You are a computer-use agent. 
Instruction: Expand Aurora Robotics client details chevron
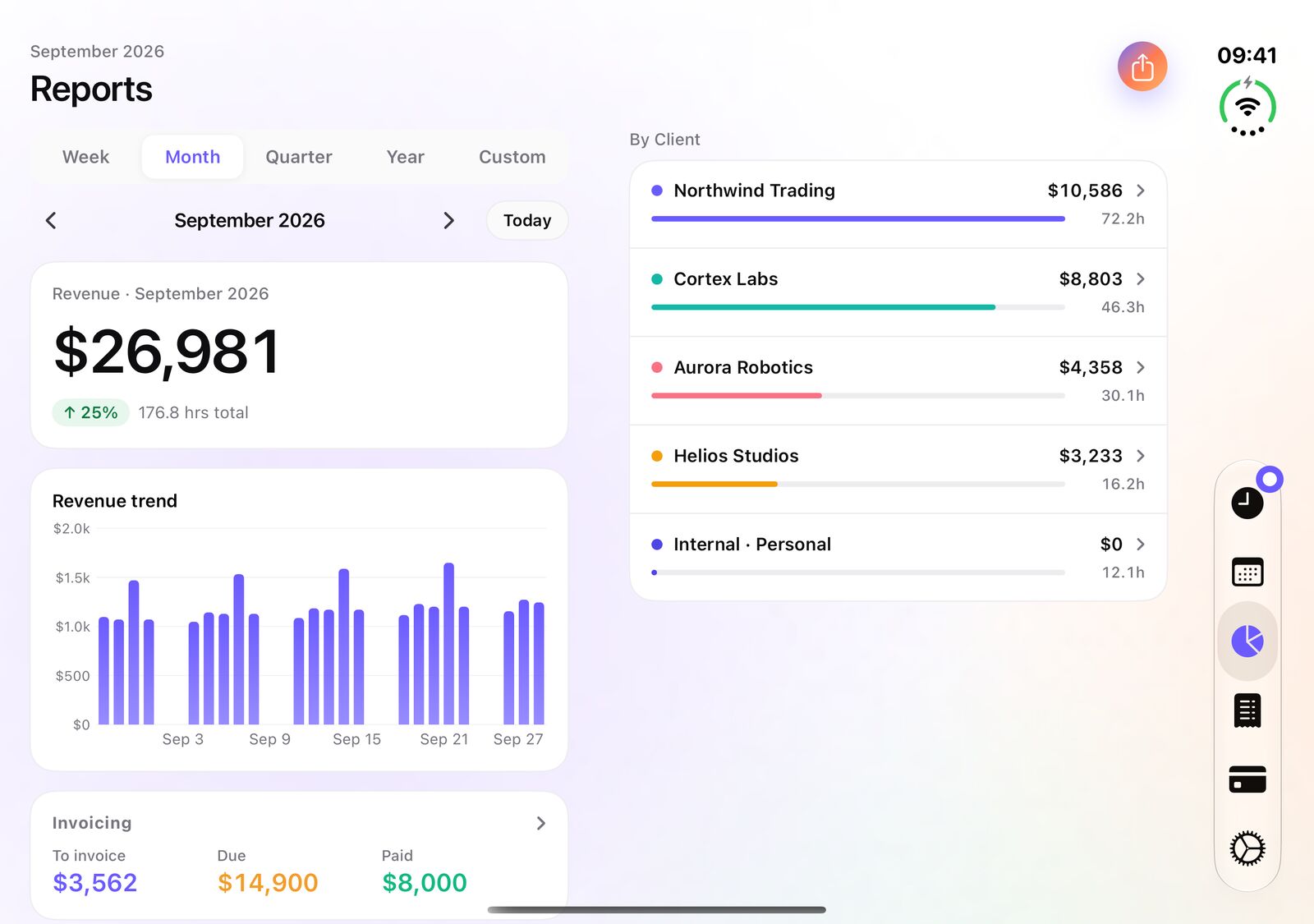pyautogui.click(x=1141, y=367)
